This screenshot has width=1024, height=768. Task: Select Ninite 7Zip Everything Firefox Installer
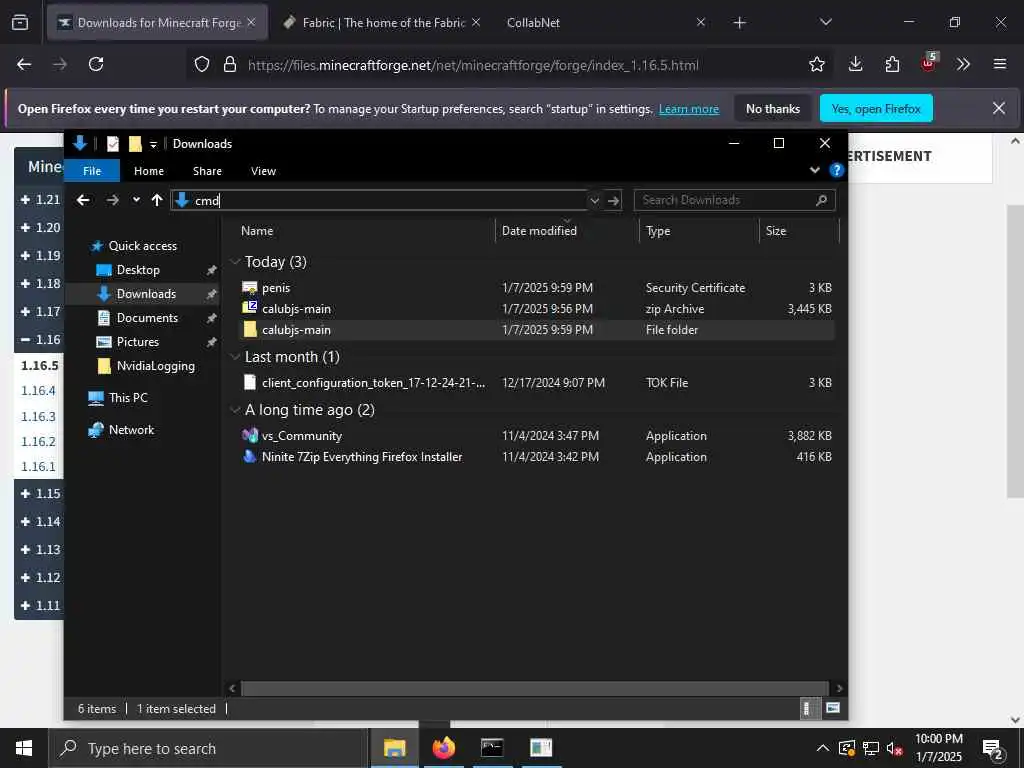click(537, 456)
